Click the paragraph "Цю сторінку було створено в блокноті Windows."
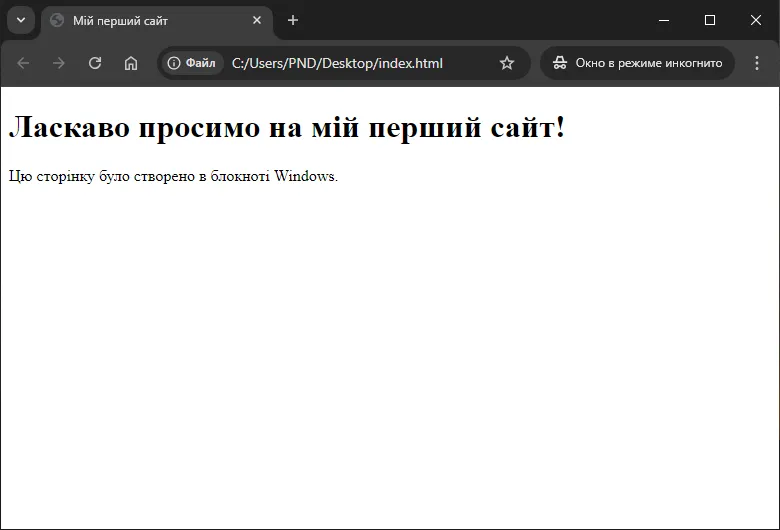Viewport: 780px width, 530px height. (173, 177)
